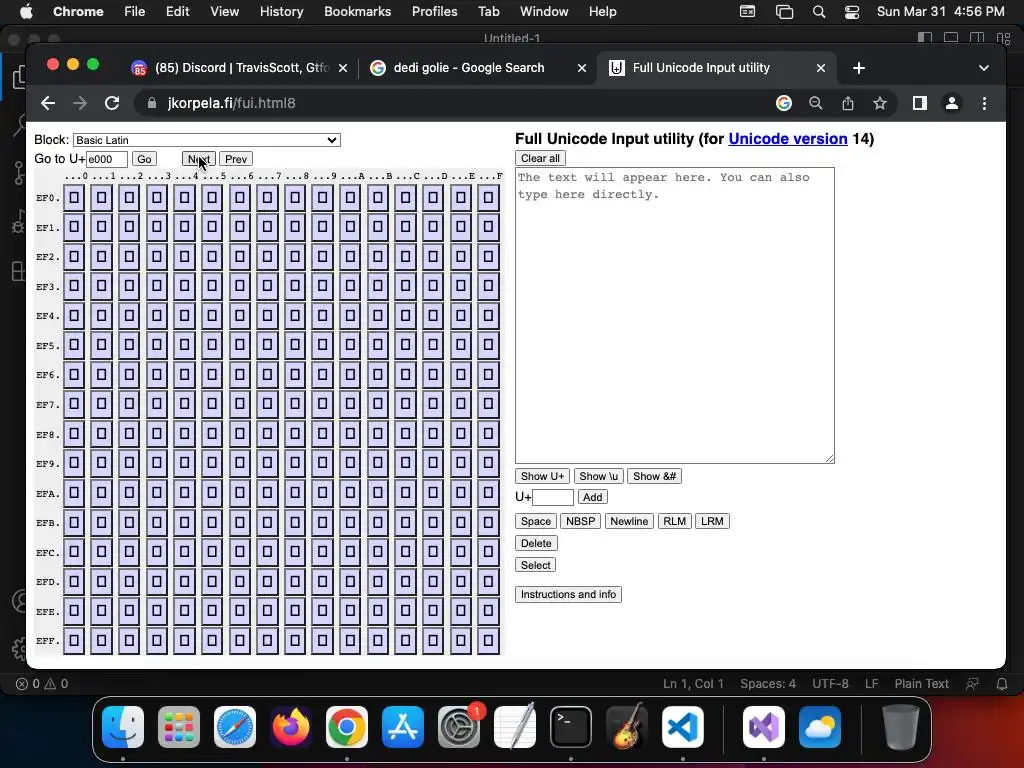Open Launchpad from the dock
The height and width of the screenshot is (768, 1024).
pyautogui.click(x=179, y=727)
